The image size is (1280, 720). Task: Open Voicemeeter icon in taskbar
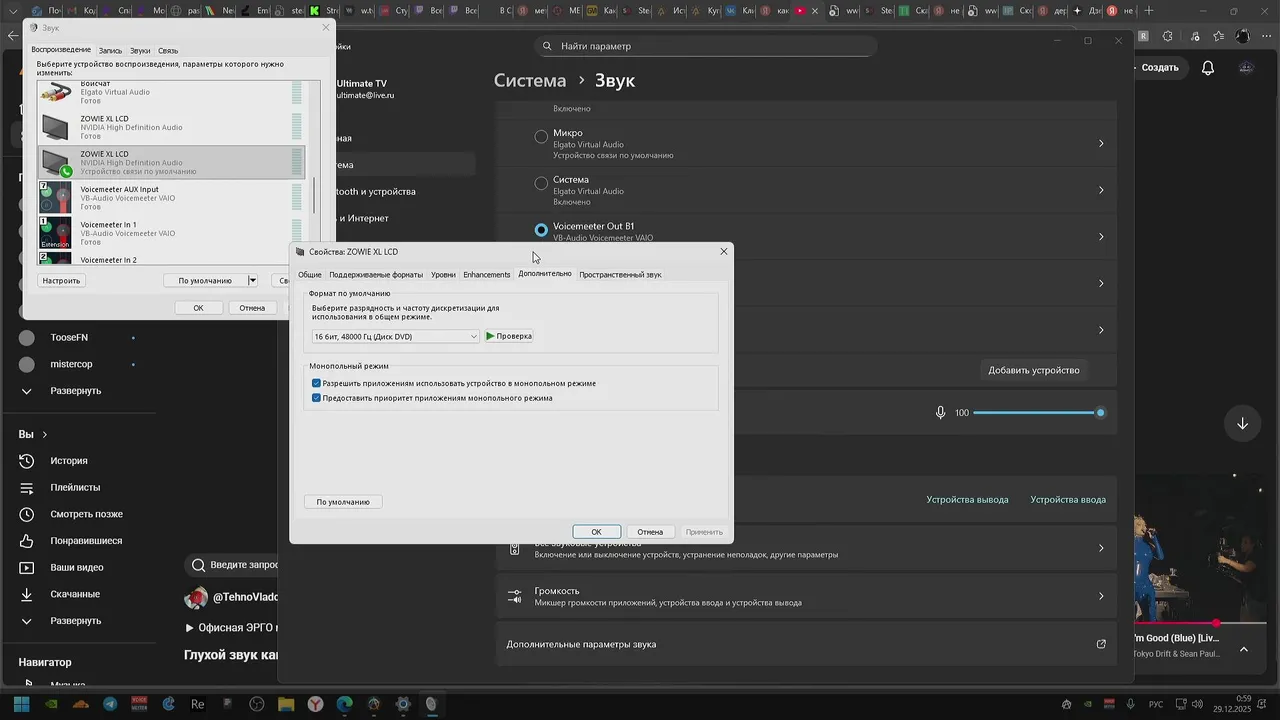point(139,704)
